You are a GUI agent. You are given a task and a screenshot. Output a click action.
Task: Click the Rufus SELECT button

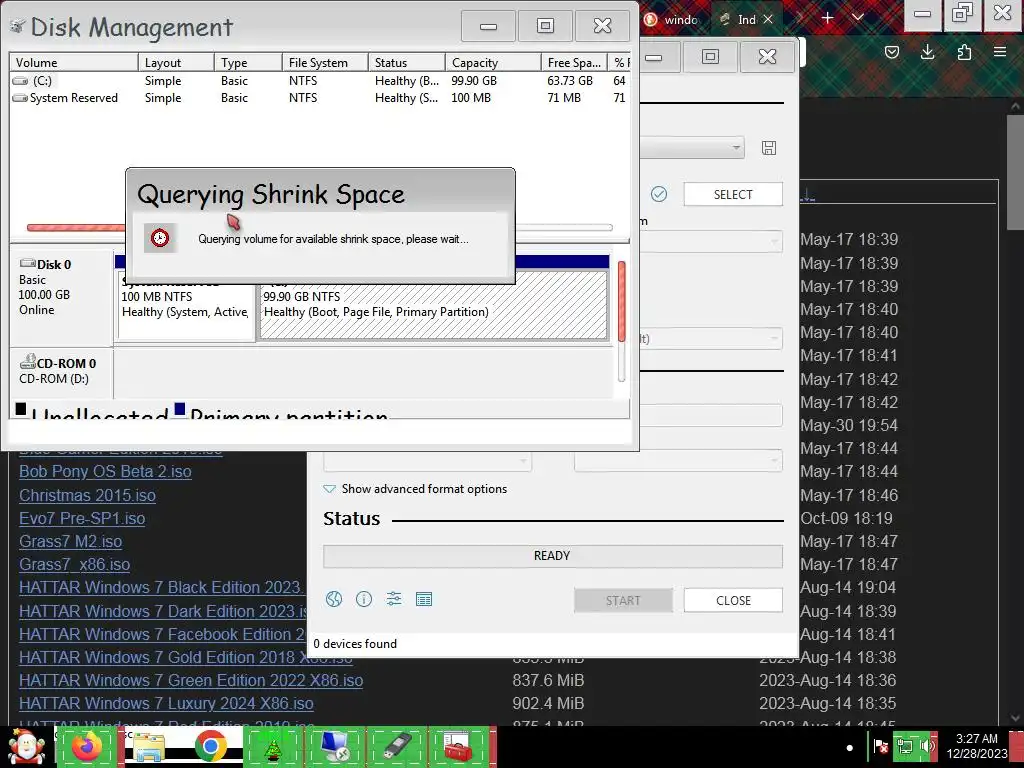[733, 195]
